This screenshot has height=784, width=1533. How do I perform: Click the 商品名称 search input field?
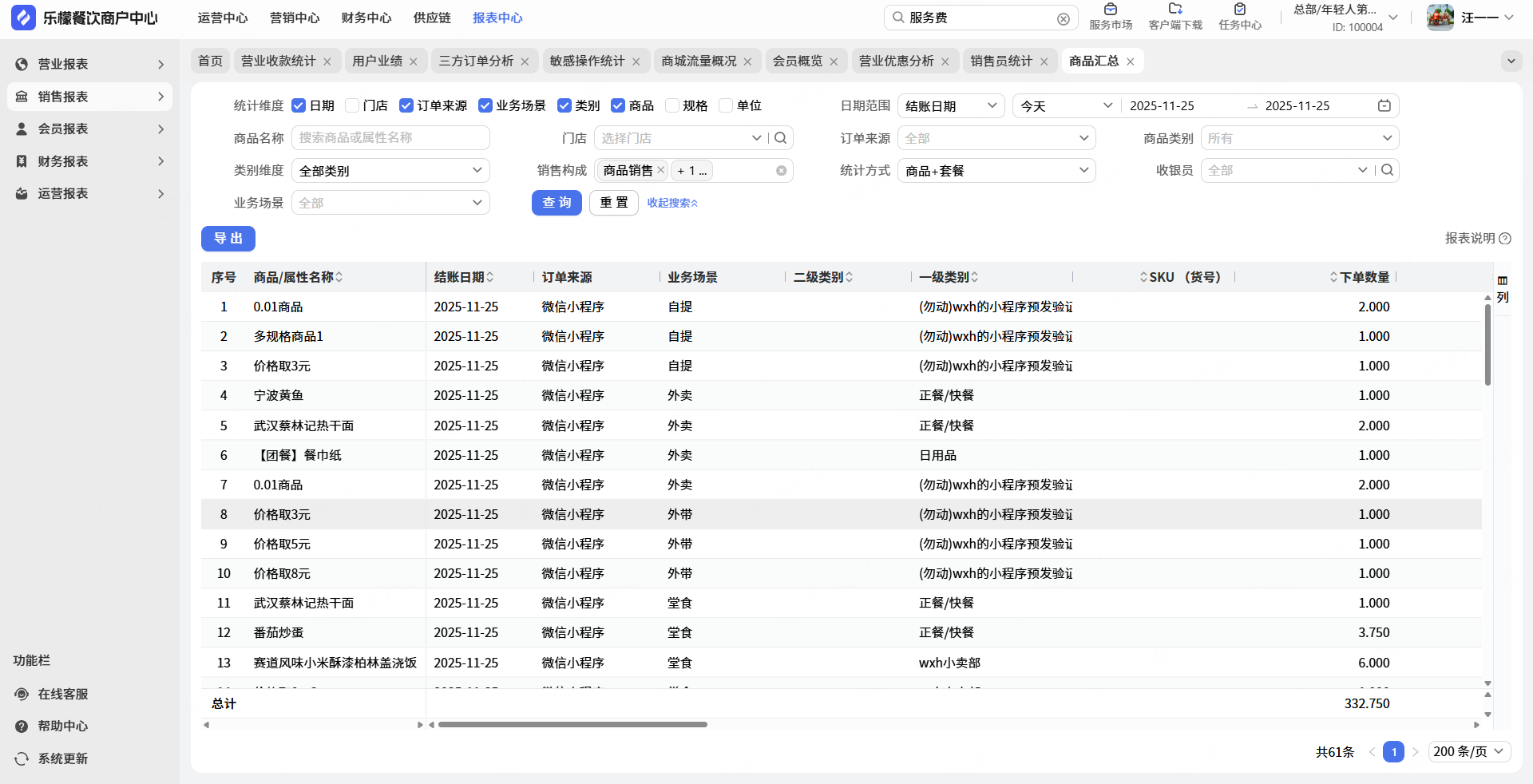[390, 138]
